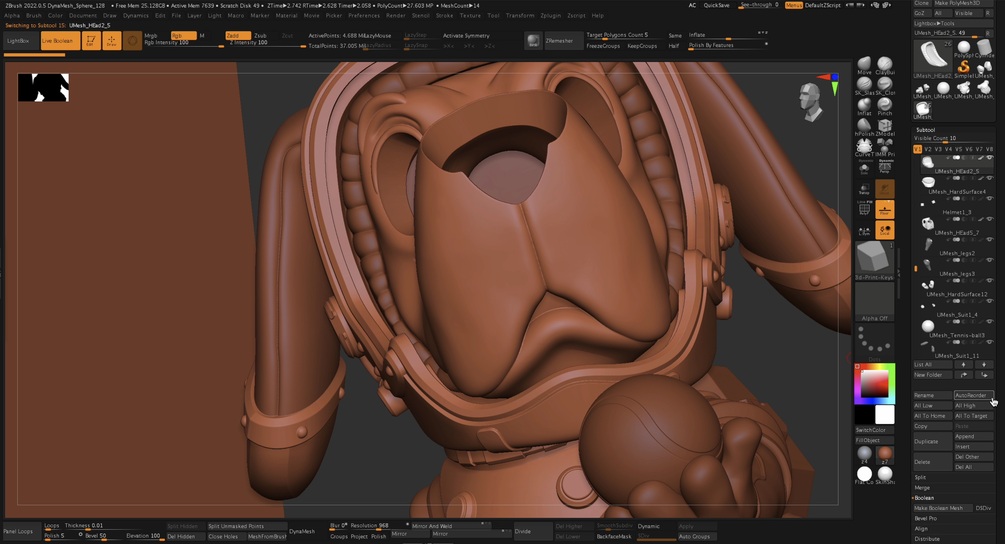Expand the Bevel Pro section
Viewport: 1005px width, 544px height.
926,518
